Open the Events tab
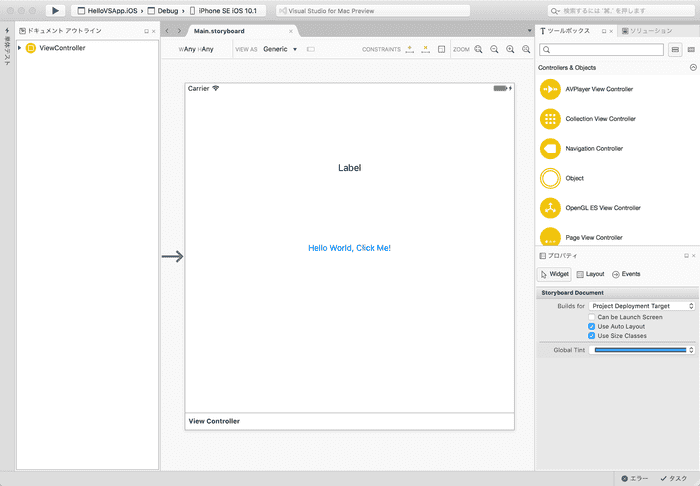Viewport: 700px width, 486px height. tap(625, 274)
